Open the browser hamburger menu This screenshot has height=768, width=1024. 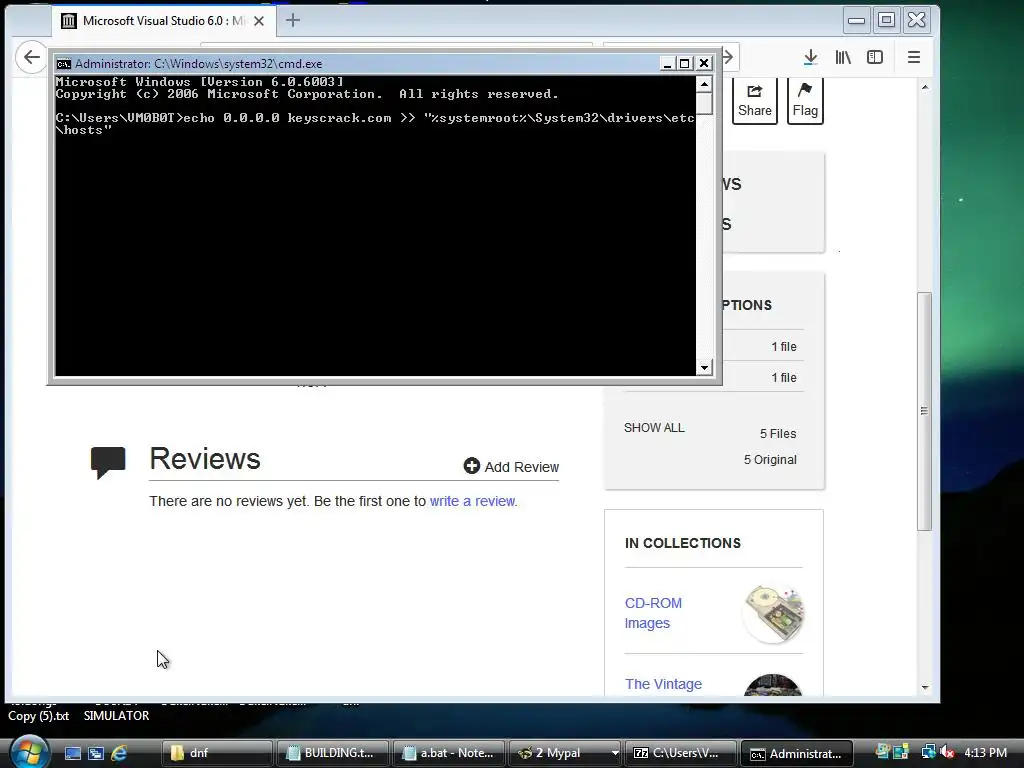pos(914,57)
